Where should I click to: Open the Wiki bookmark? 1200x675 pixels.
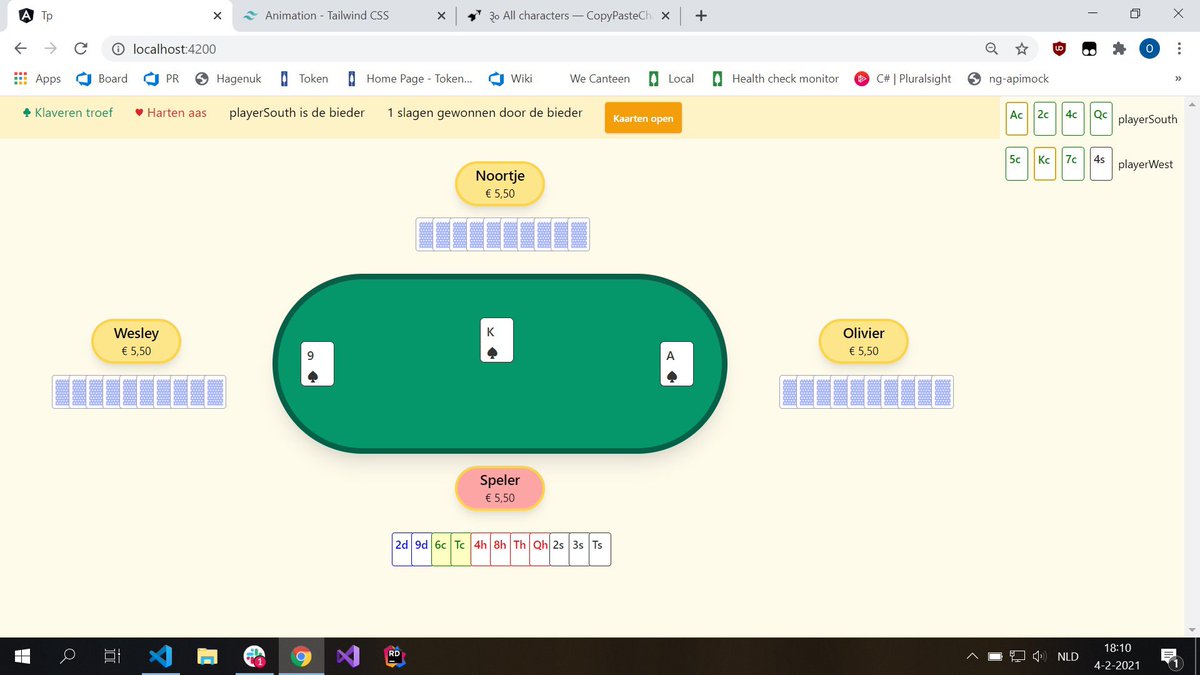[x=519, y=78]
